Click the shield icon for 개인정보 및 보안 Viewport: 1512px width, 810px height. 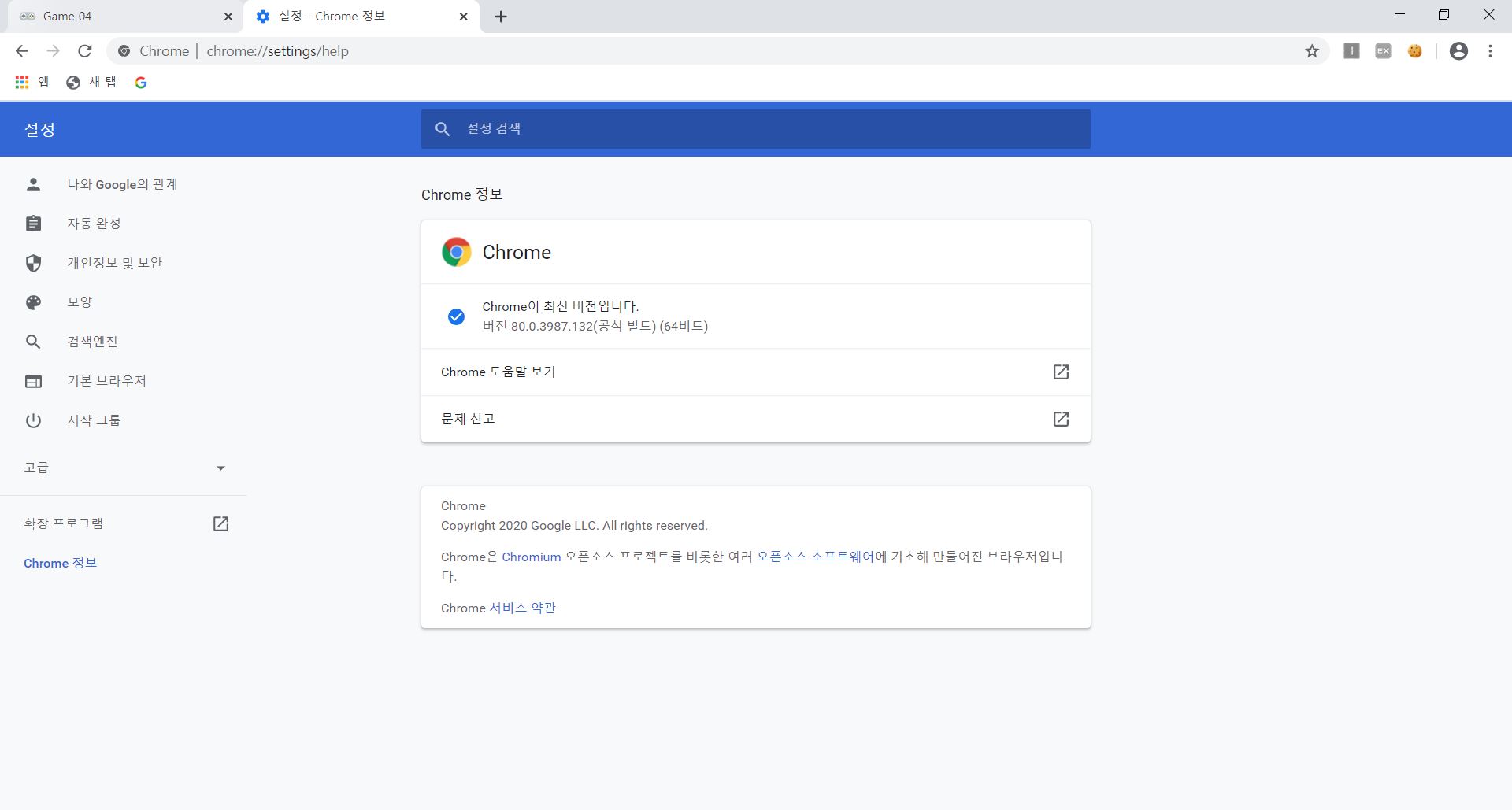(33, 263)
